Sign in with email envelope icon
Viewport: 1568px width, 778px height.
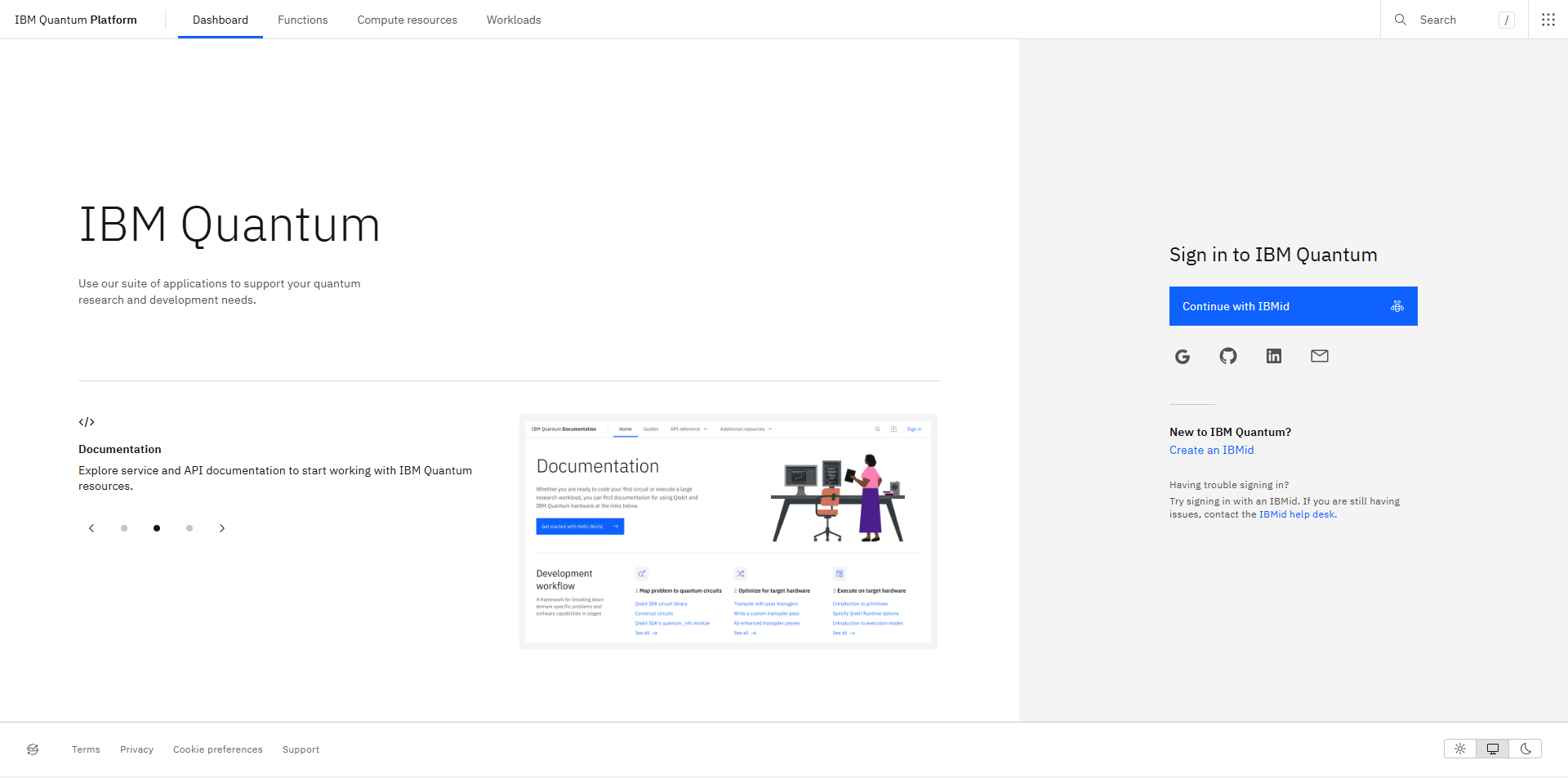coord(1320,356)
